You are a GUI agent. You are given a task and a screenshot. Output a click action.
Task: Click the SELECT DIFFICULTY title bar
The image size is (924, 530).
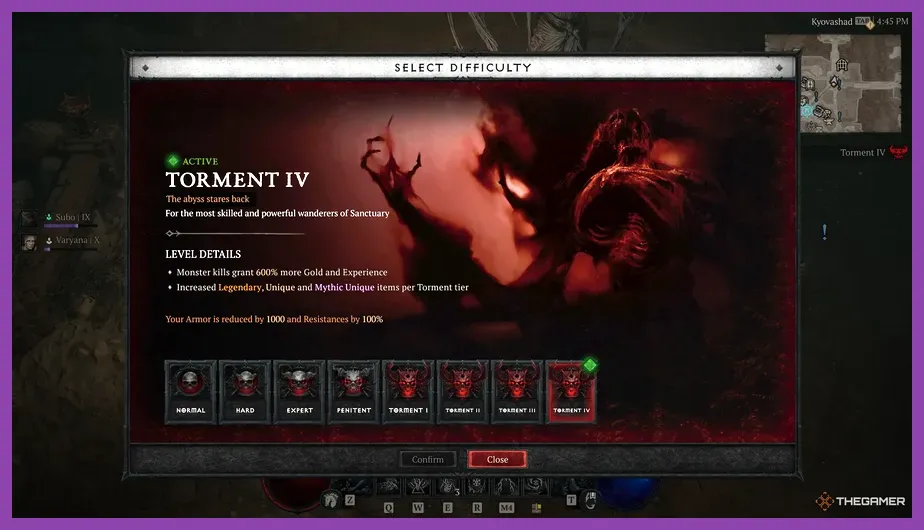(463, 67)
